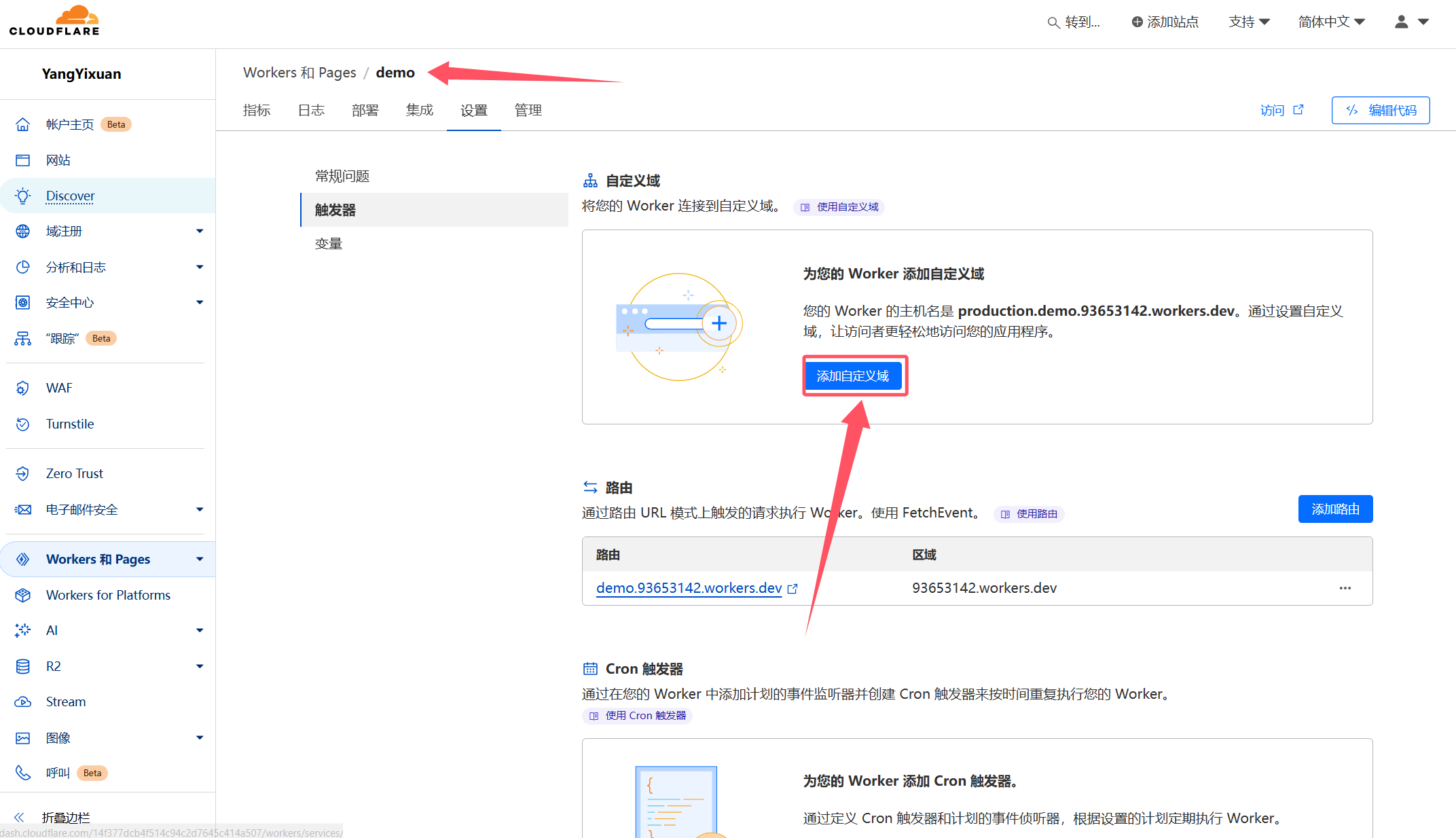Click the email security envelope icon
Viewport: 1456px width, 838px height.
click(23, 509)
